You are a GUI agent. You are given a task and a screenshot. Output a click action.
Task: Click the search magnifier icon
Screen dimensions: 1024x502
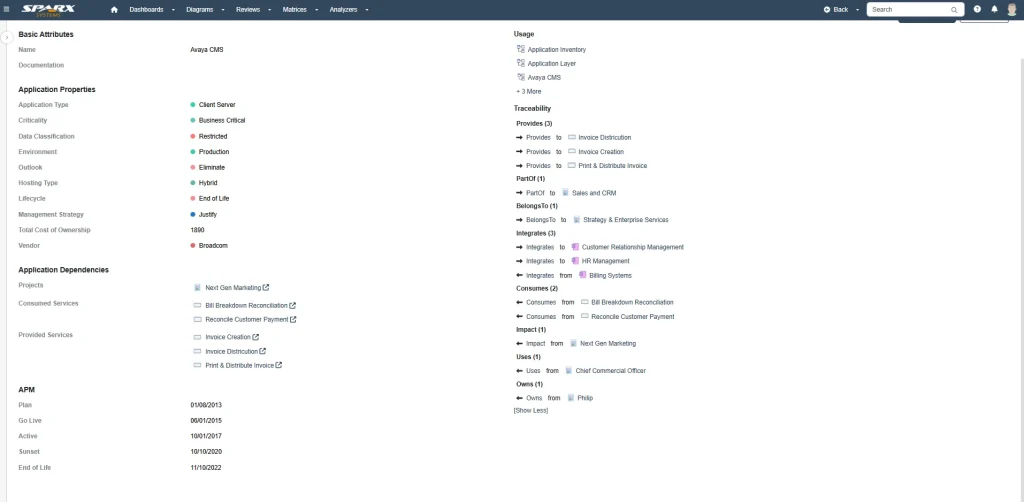pyautogui.click(x=954, y=10)
